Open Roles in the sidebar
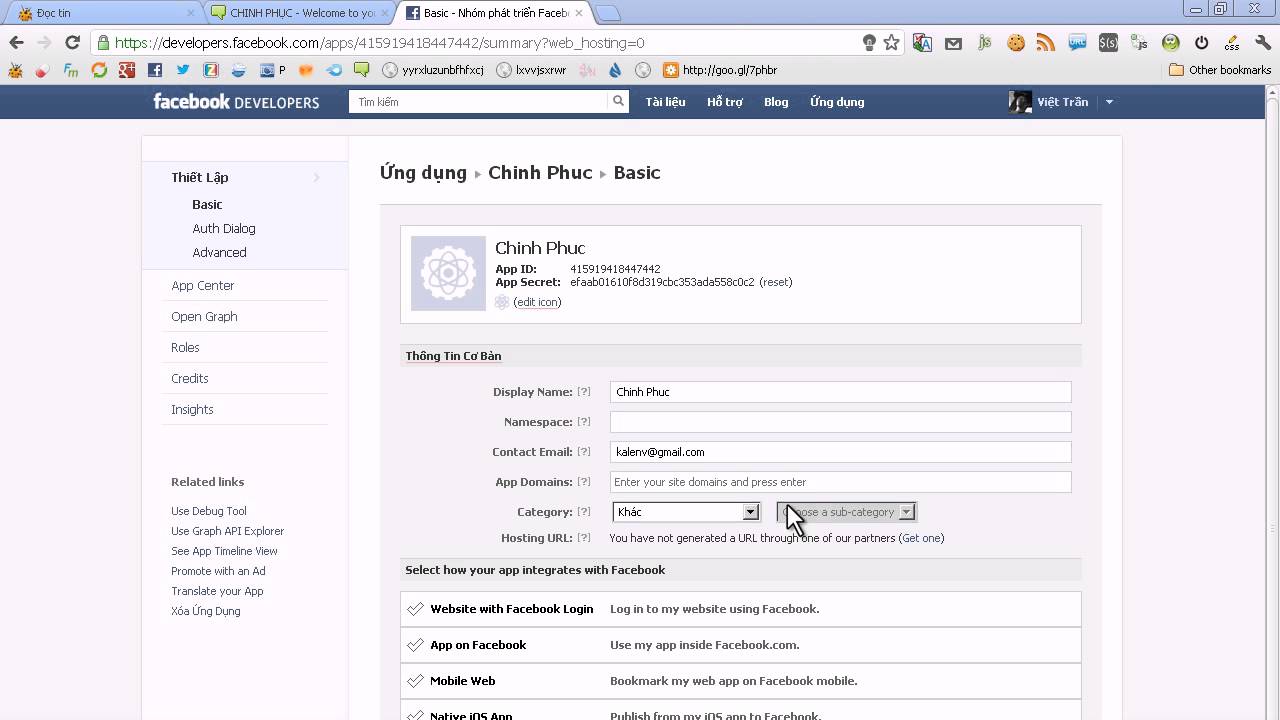The height and width of the screenshot is (720, 1280). (x=185, y=348)
